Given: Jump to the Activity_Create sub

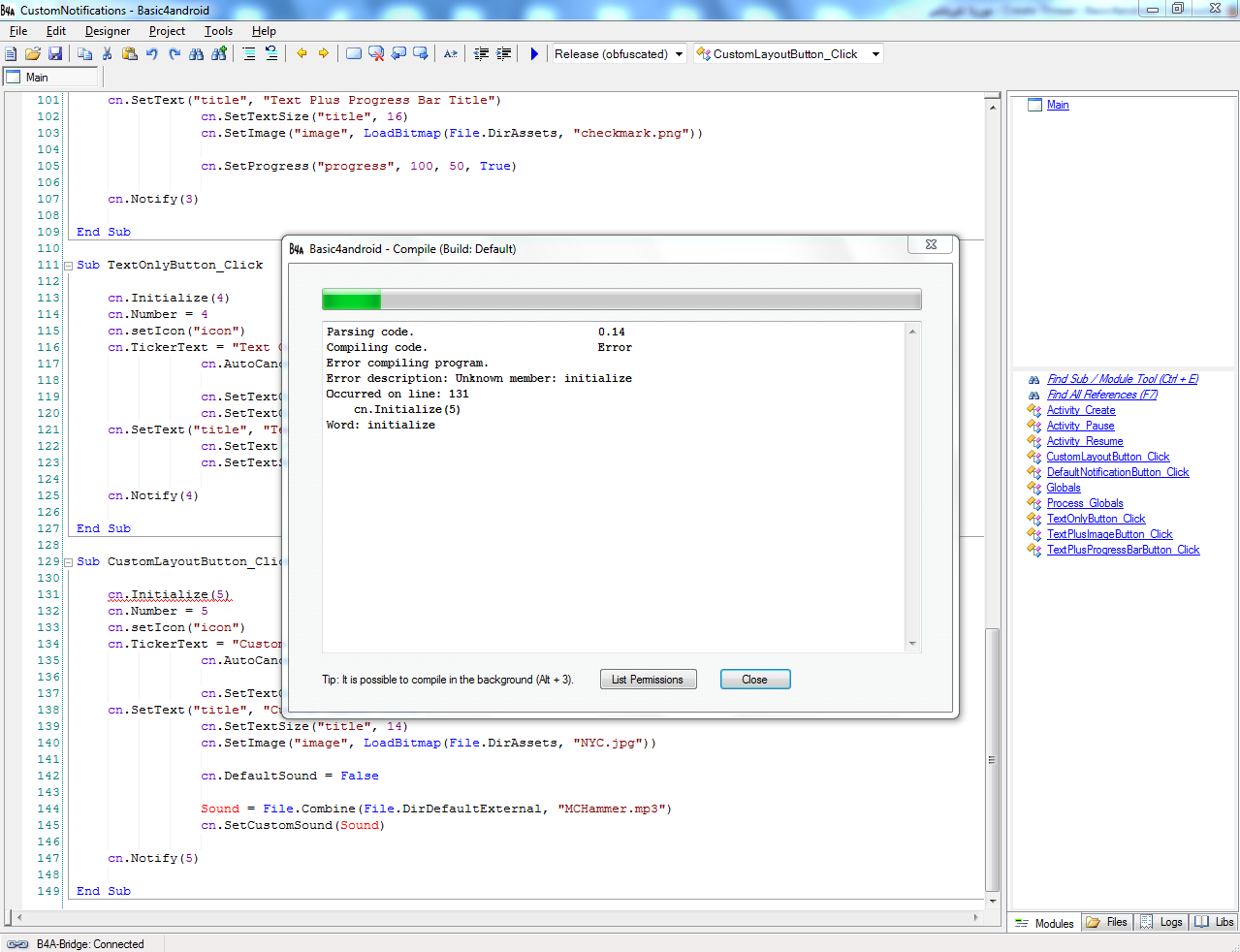Looking at the screenshot, I should click(1081, 410).
